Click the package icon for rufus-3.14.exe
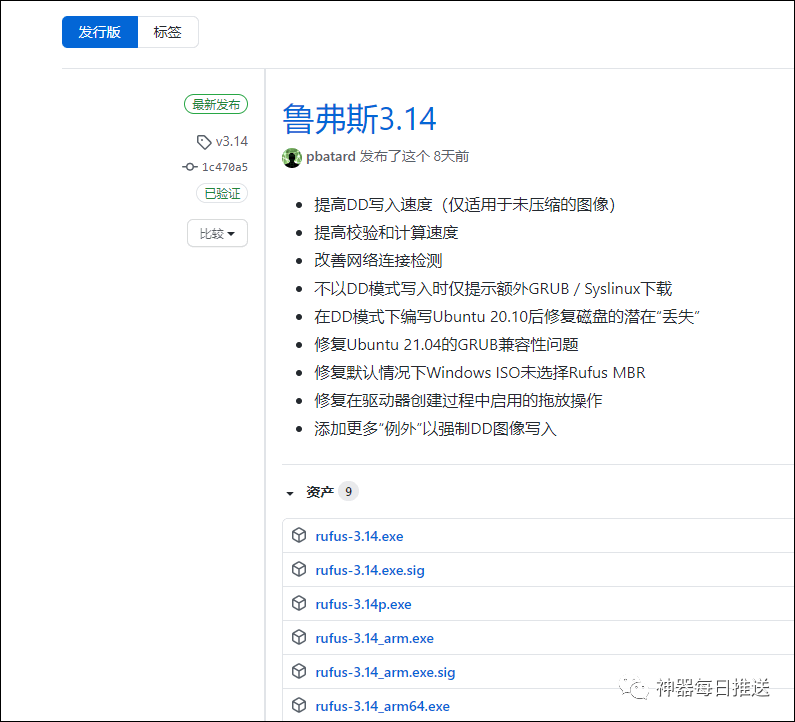Screen dimensions: 795x722 pyautogui.click(x=299, y=535)
